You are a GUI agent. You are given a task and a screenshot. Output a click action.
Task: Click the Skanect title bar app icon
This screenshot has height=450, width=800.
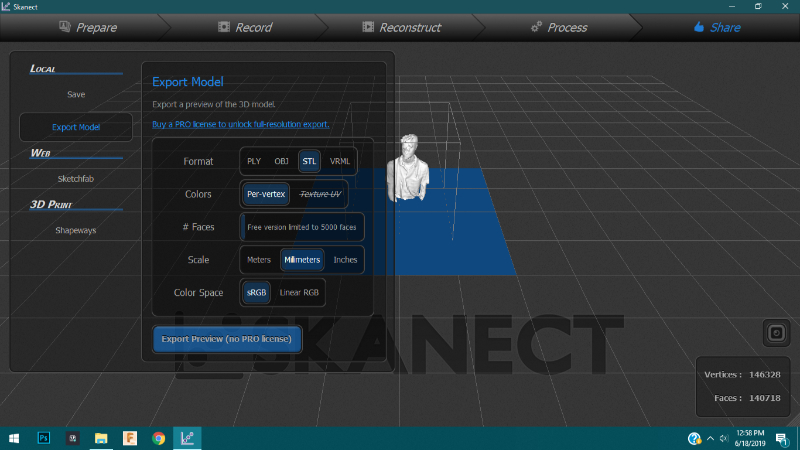click(6, 7)
